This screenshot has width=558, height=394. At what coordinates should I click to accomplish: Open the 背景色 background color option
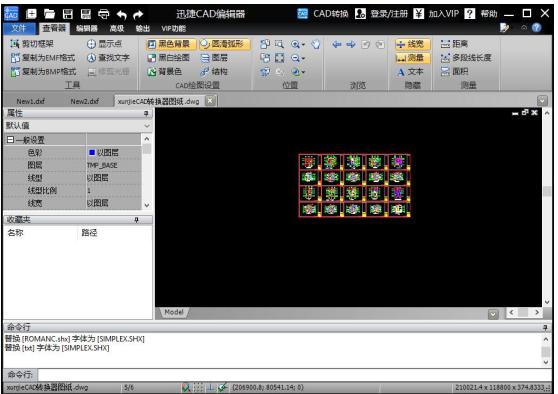click(x=164, y=72)
